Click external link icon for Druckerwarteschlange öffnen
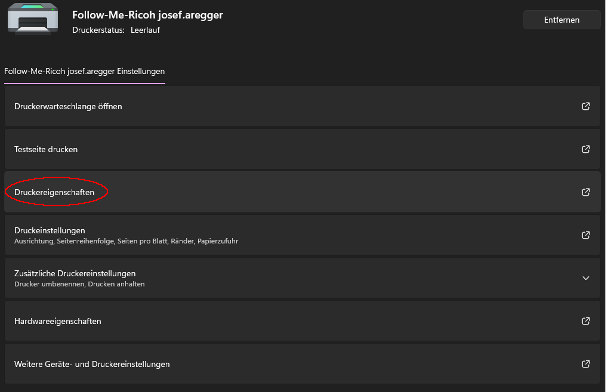Image resolution: width=606 pixels, height=392 pixels. tap(586, 106)
